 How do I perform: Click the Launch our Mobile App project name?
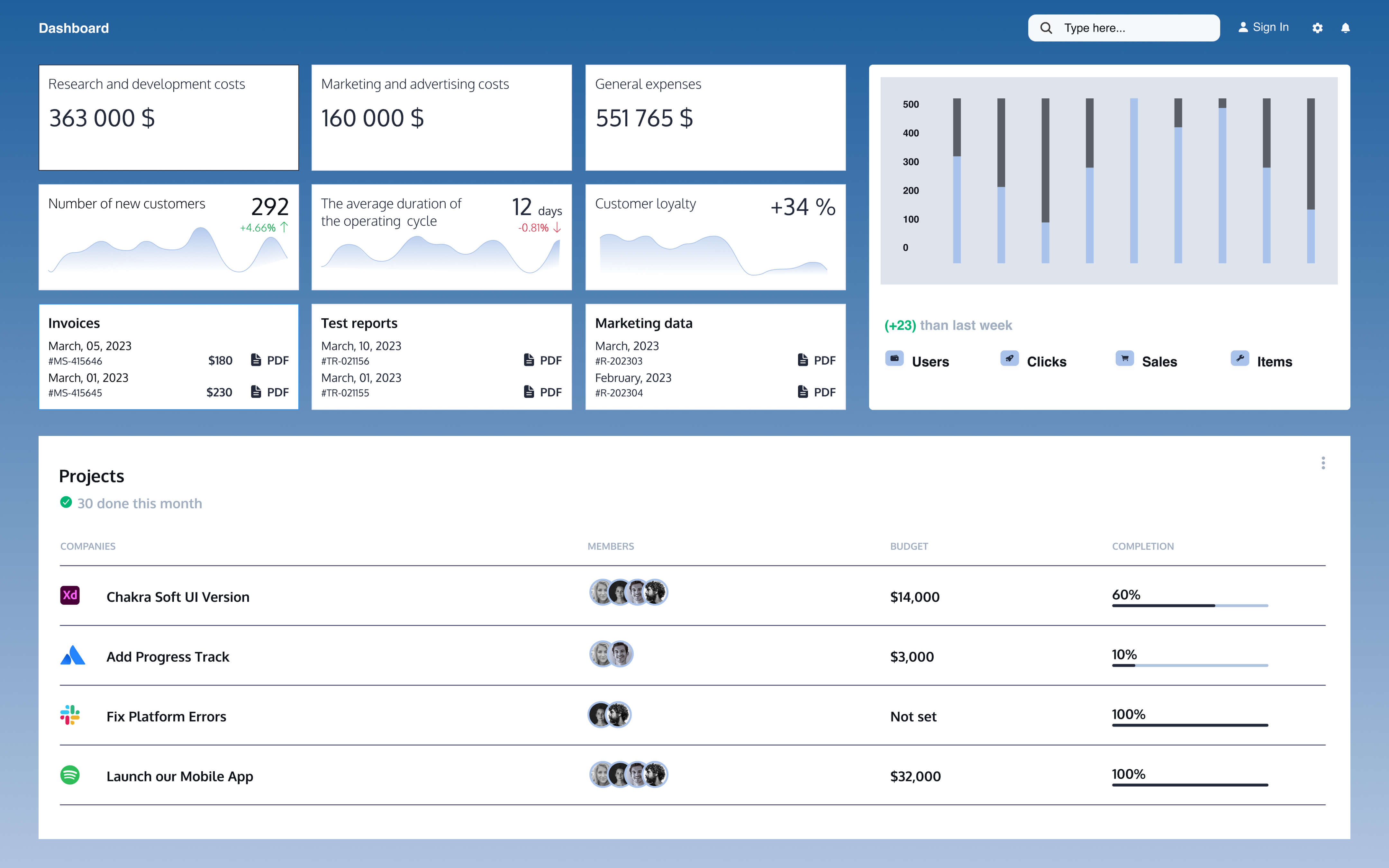click(x=180, y=776)
